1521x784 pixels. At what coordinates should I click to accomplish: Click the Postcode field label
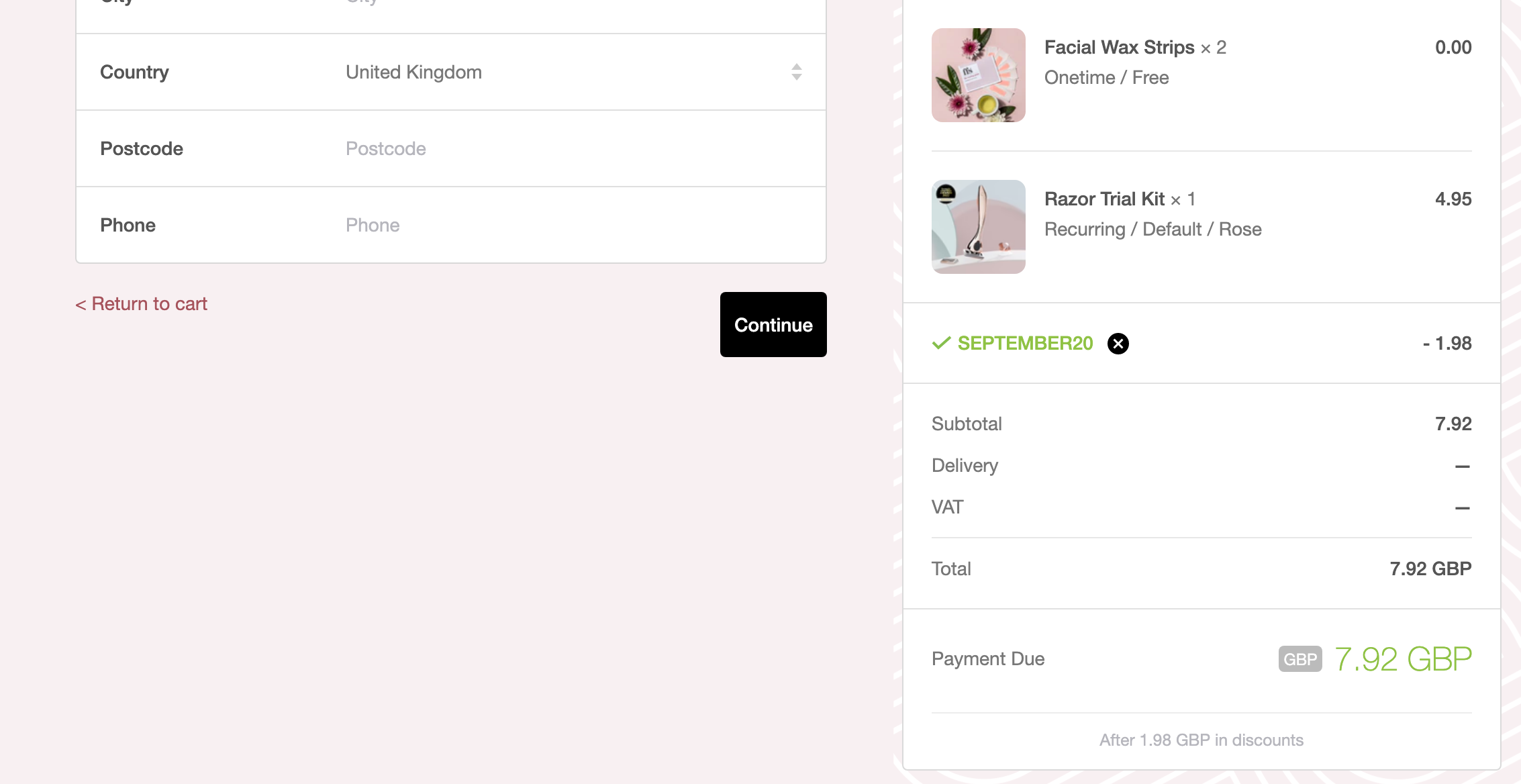coord(142,148)
